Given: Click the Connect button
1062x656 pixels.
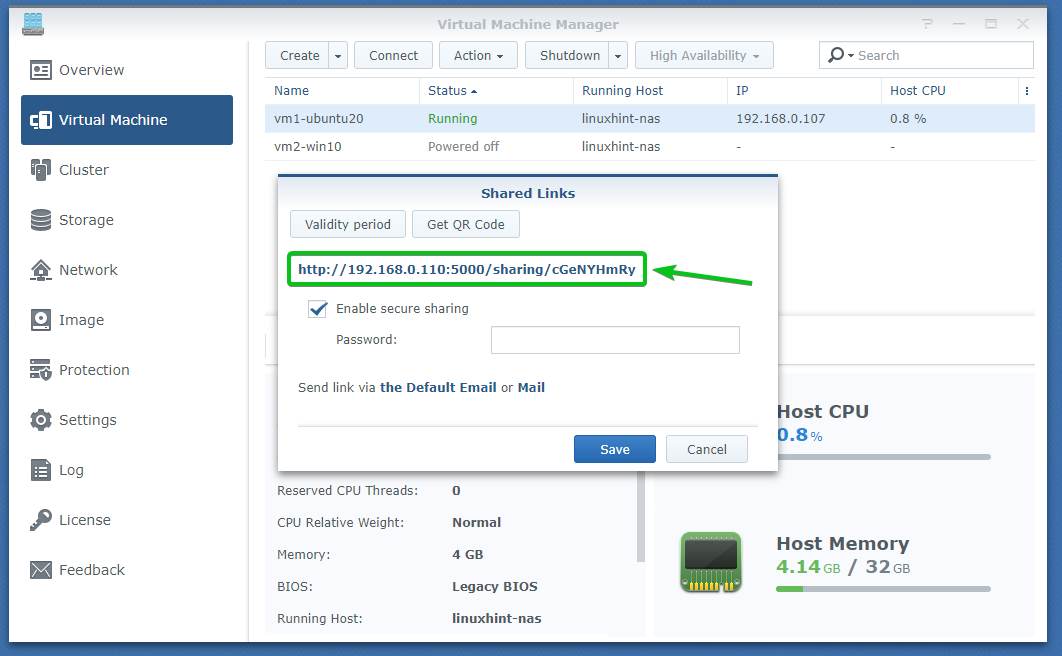Looking at the screenshot, I should [x=394, y=56].
